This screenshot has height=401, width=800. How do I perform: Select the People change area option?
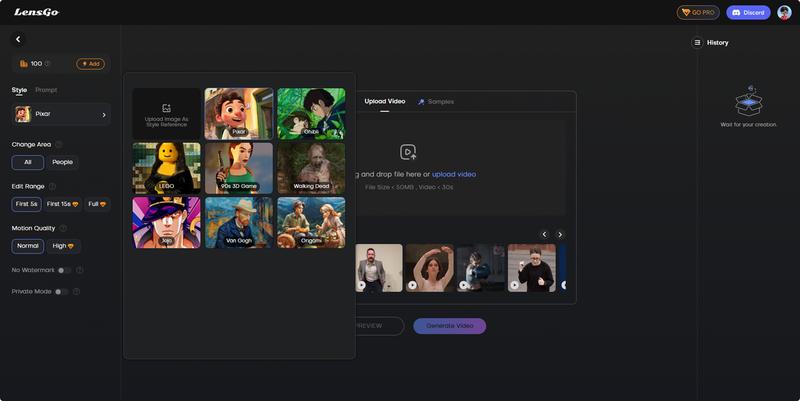[62, 162]
